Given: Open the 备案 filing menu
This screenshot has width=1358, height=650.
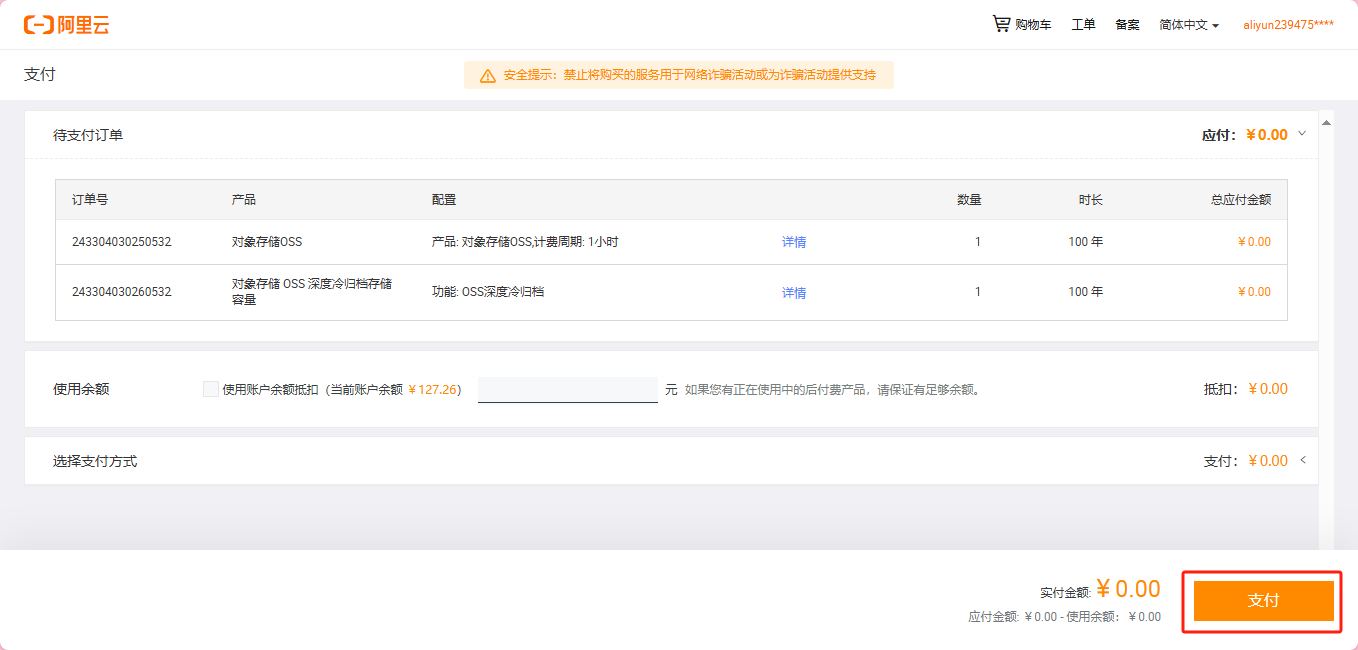Looking at the screenshot, I should (x=1127, y=25).
